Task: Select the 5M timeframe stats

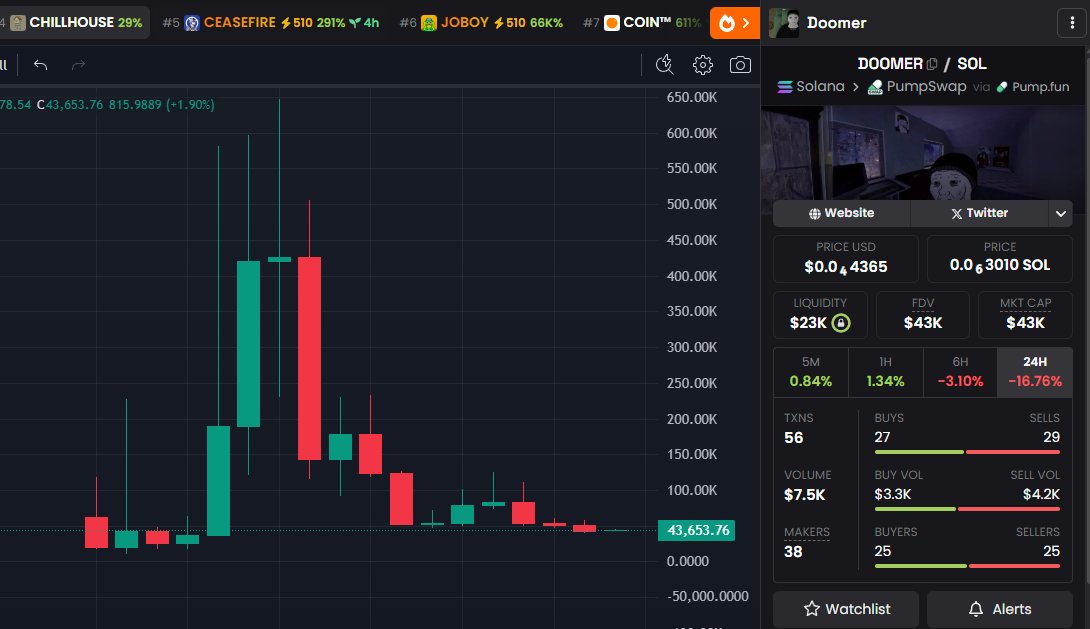Action: (x=811, y=372)
